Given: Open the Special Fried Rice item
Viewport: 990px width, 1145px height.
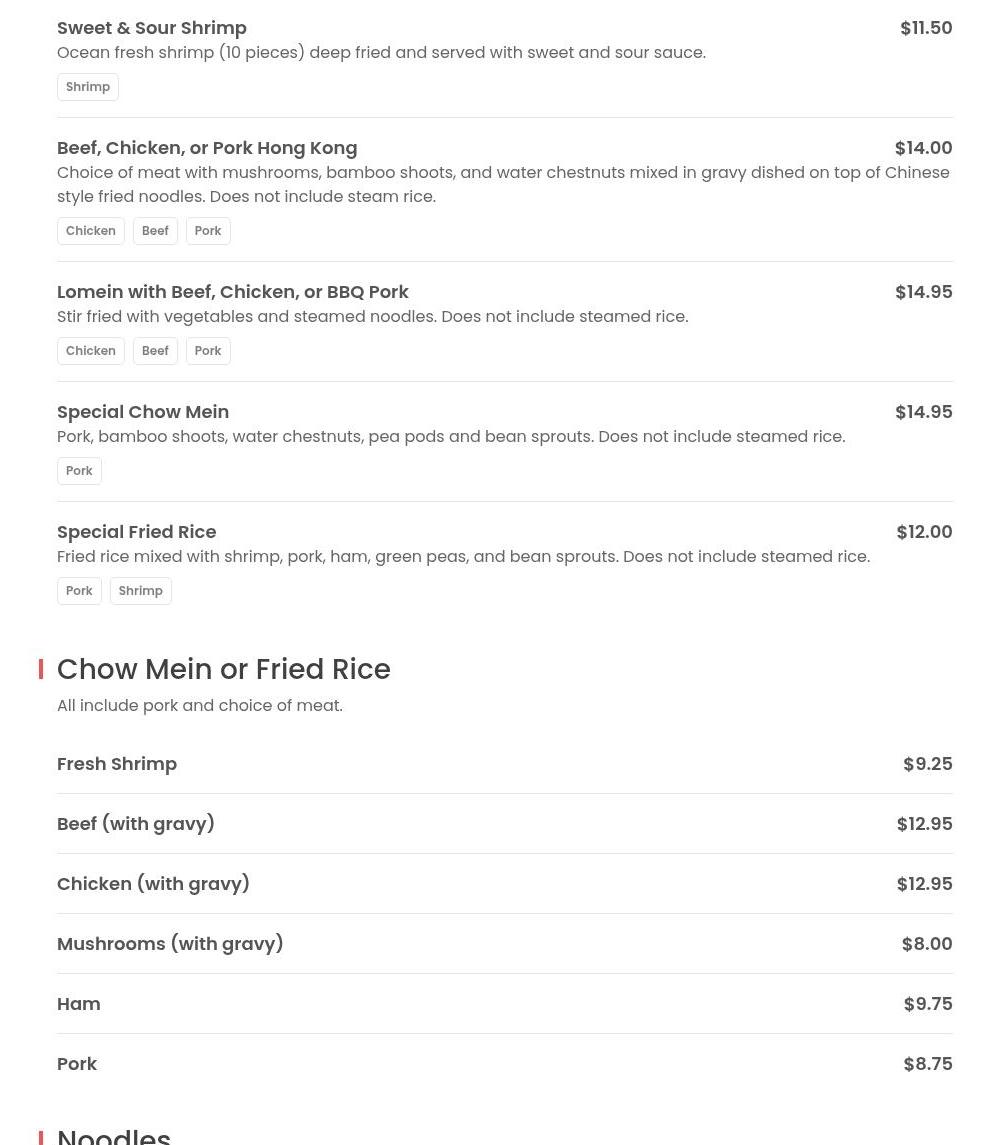Looking at the screenshot, I should pyautogui.click(x=137, y=532).
